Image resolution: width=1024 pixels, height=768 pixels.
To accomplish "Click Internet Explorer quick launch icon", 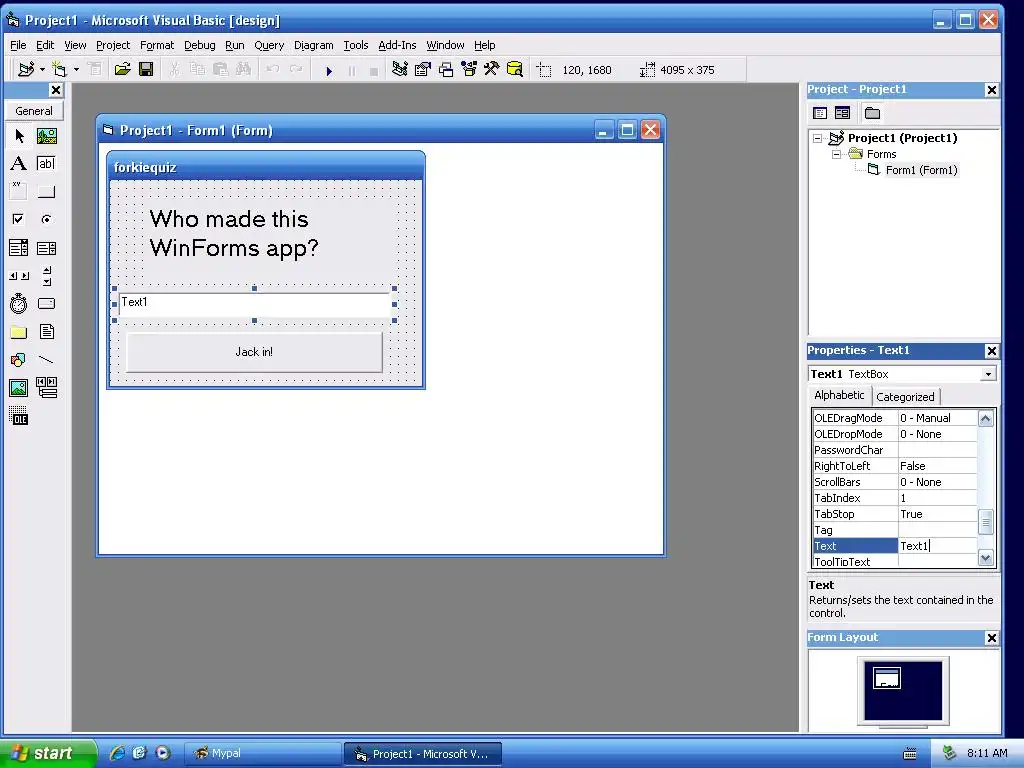I will tap(118, 753).
